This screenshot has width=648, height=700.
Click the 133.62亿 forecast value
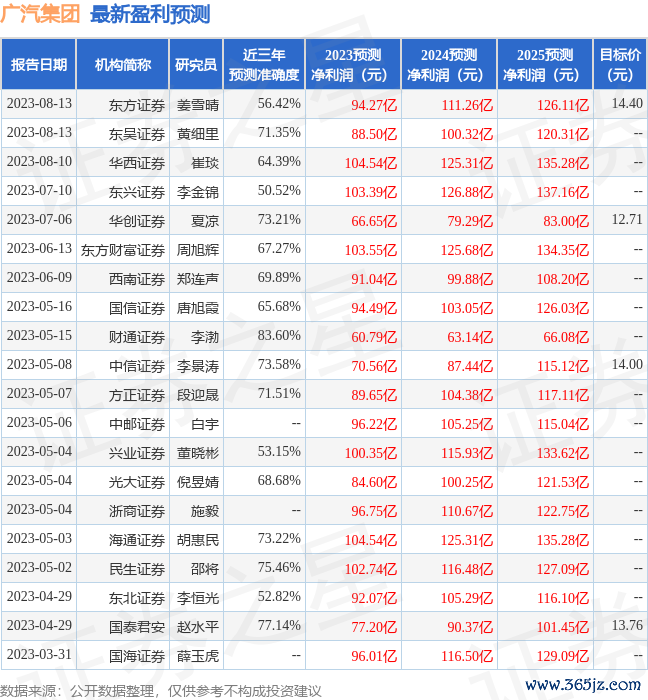563,454
